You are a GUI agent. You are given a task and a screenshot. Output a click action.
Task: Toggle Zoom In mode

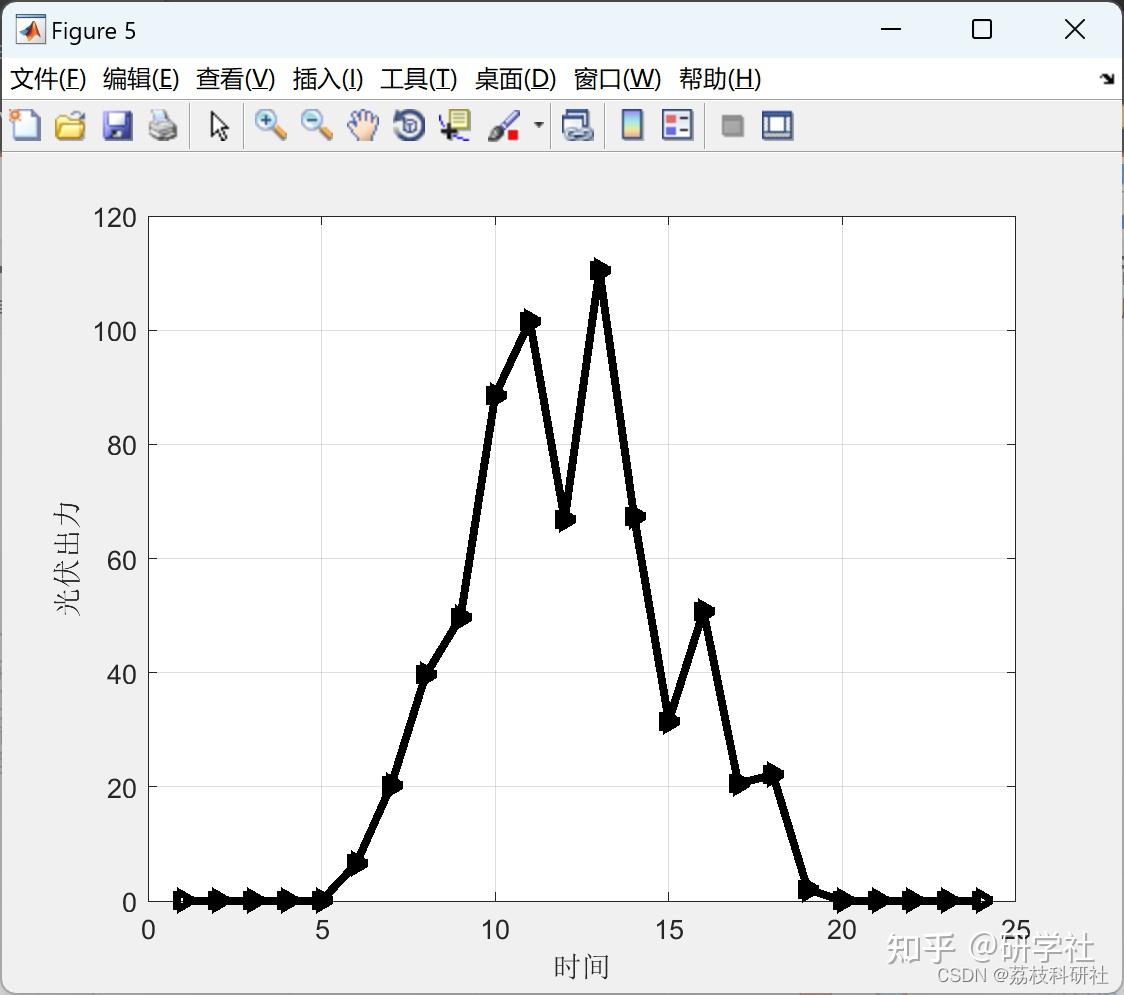[269, 125]
